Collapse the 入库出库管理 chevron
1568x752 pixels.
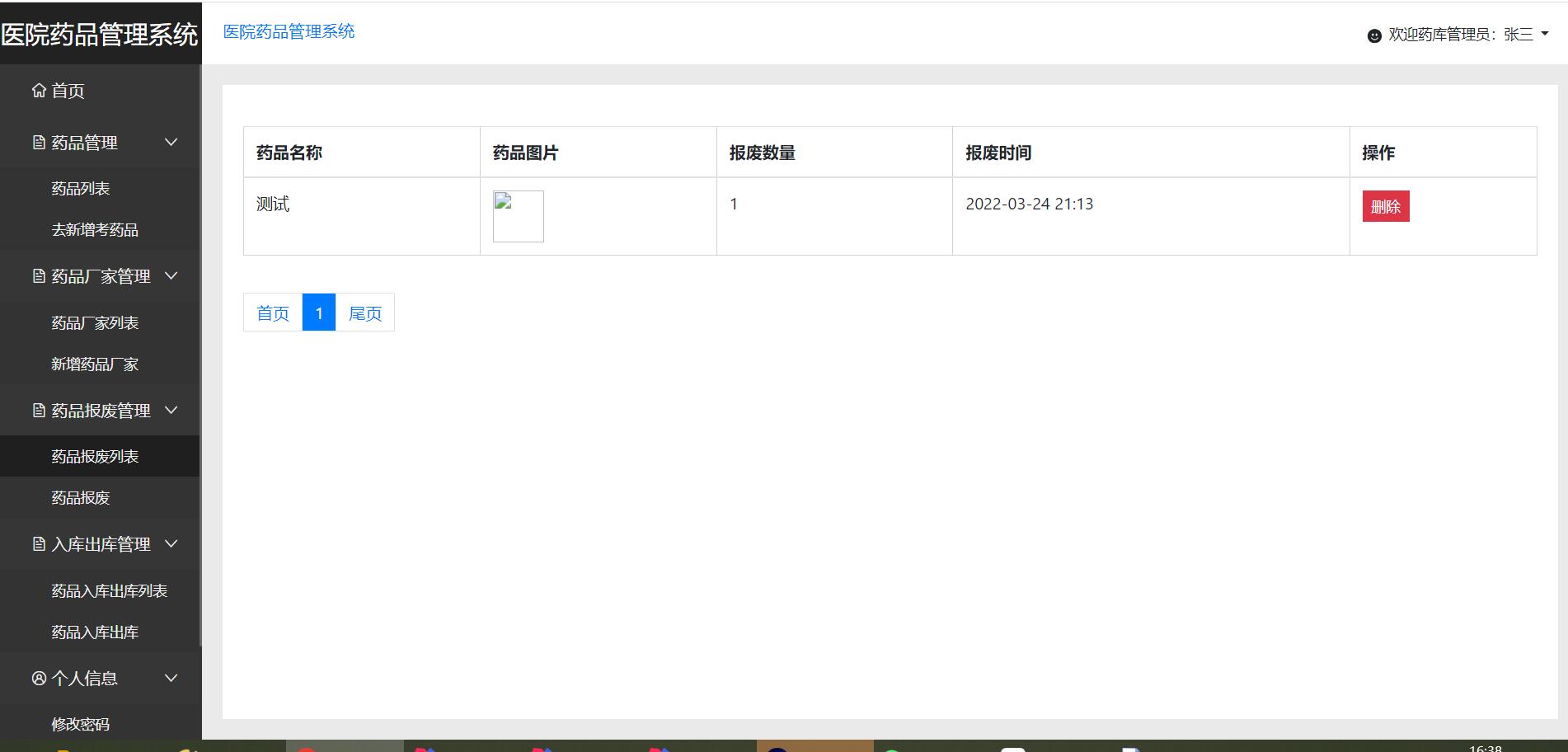pyautogui.click(x=171, y=544)
